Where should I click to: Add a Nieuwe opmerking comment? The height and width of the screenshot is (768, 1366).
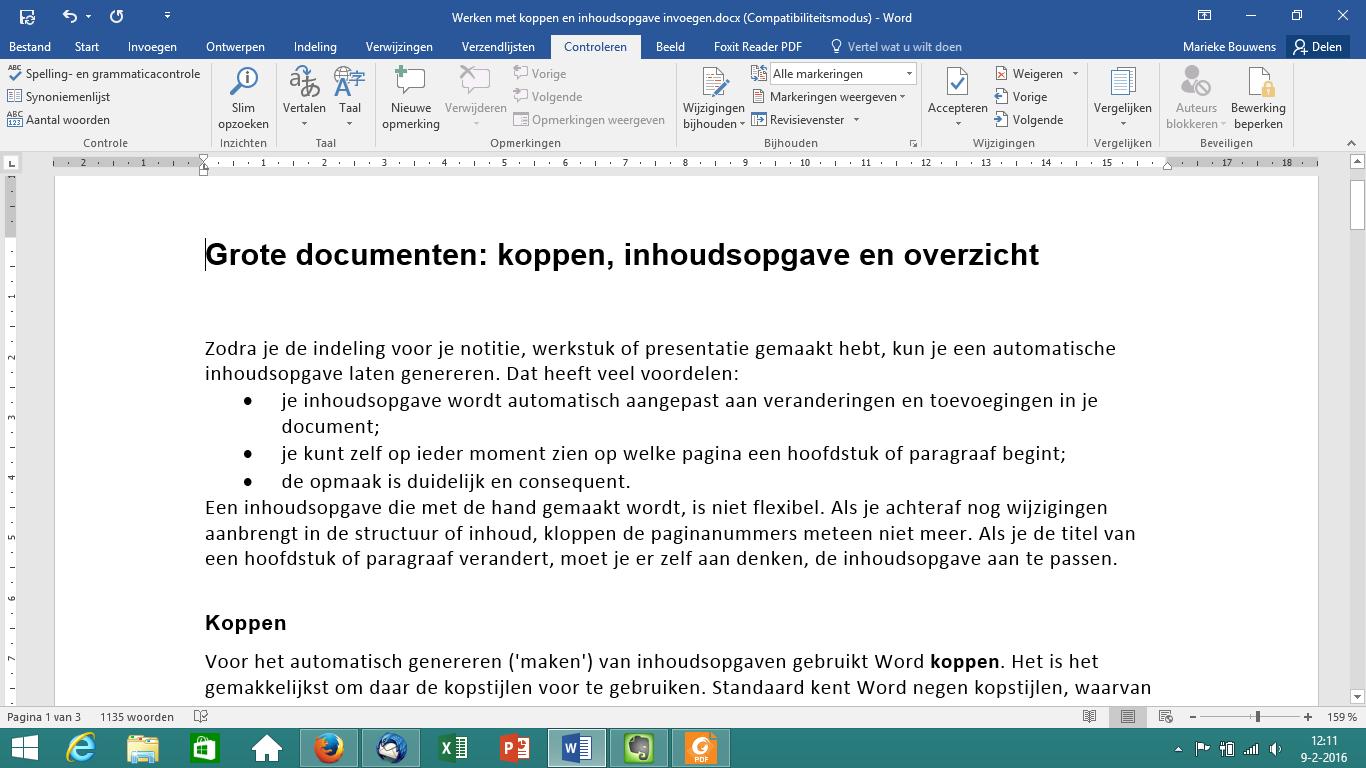tap(410, 98)
